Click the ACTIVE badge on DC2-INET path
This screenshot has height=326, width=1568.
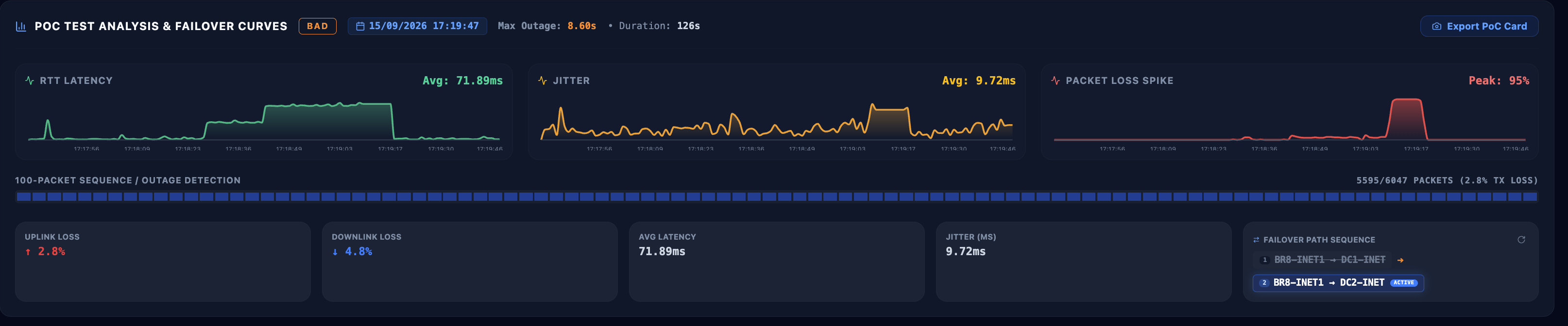(x=1404, y=283)
